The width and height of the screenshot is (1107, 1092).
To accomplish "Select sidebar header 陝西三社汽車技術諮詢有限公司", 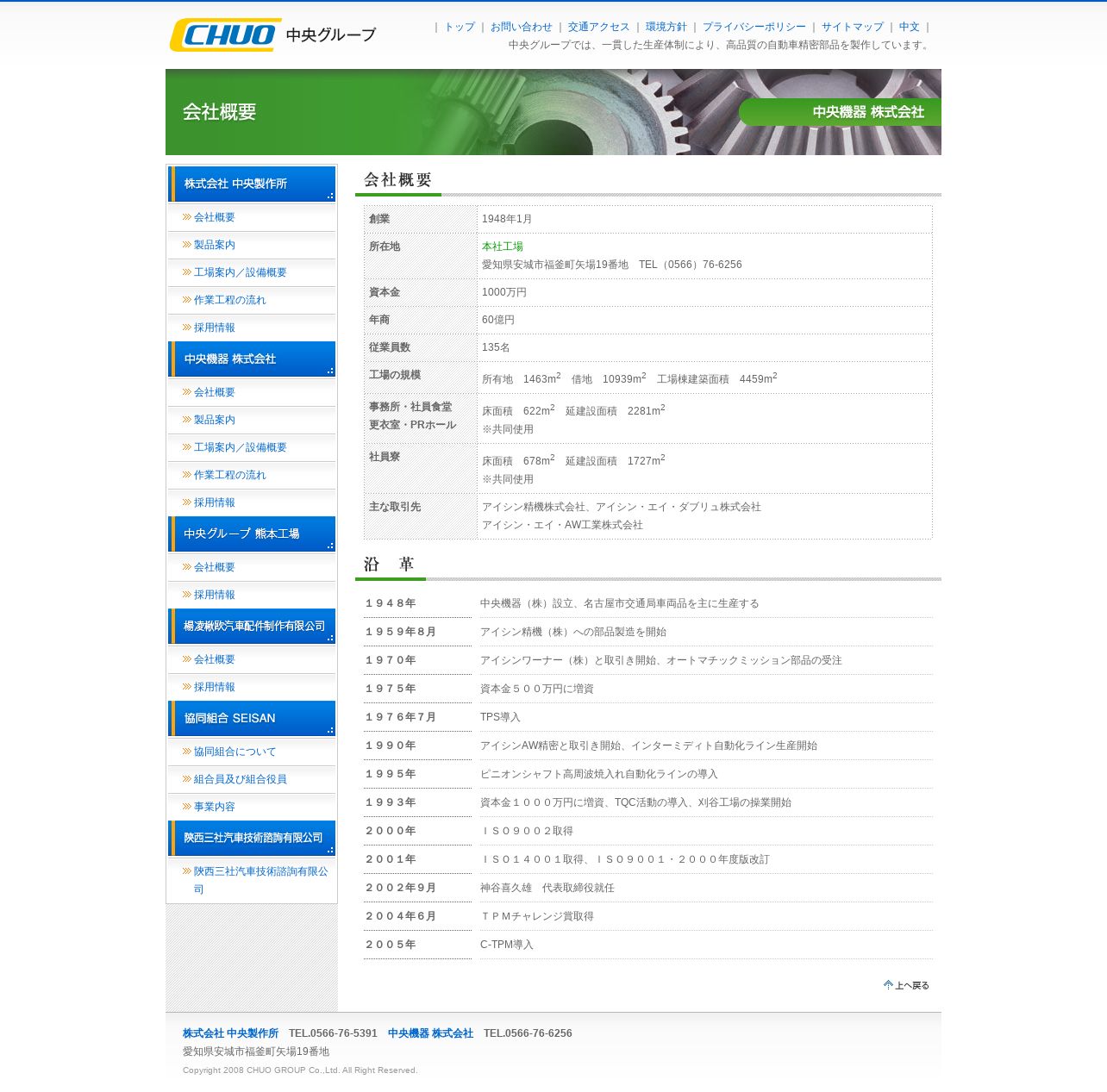I will 252,838.
